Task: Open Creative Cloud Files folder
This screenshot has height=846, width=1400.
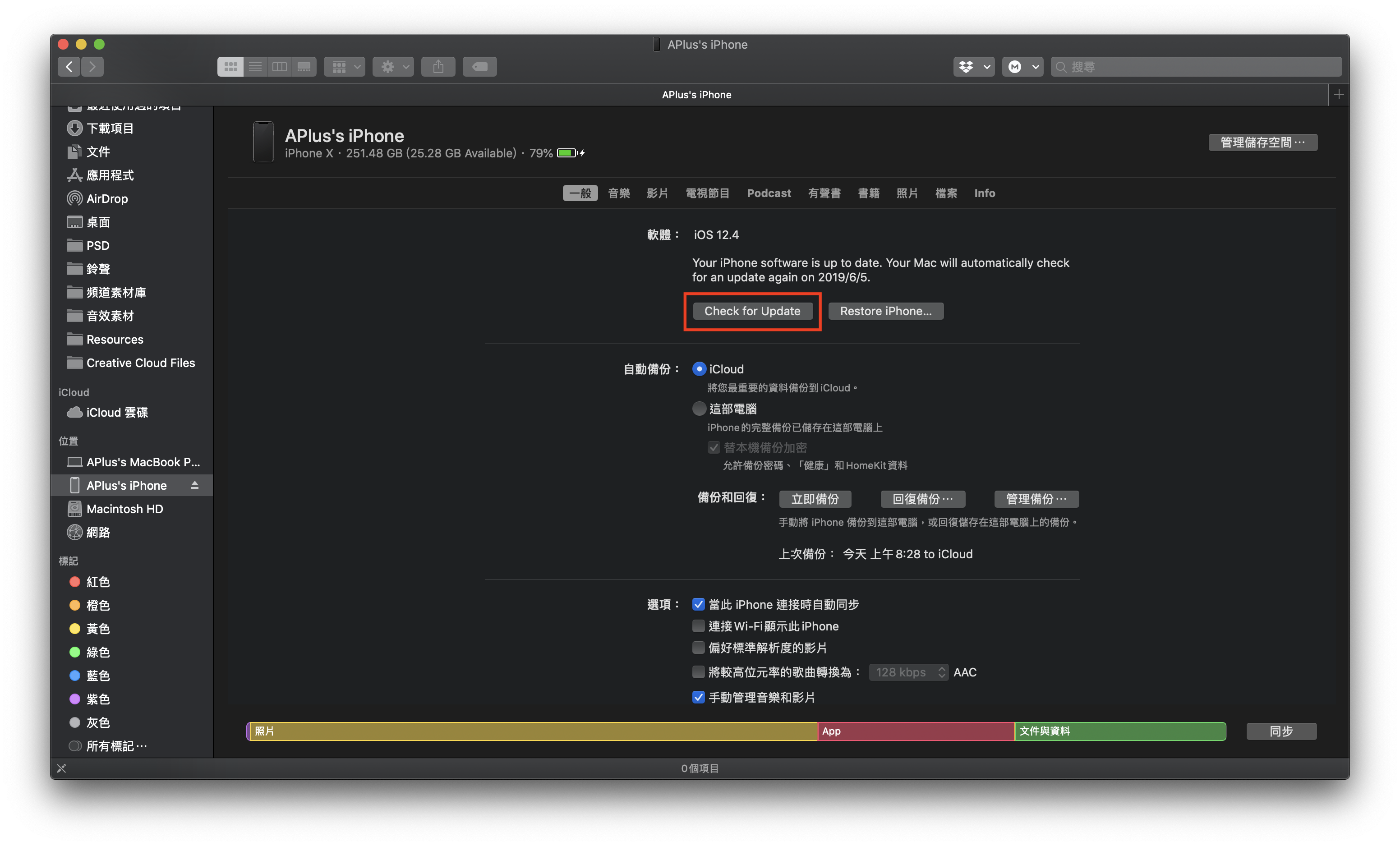Action: coord(131,363)
